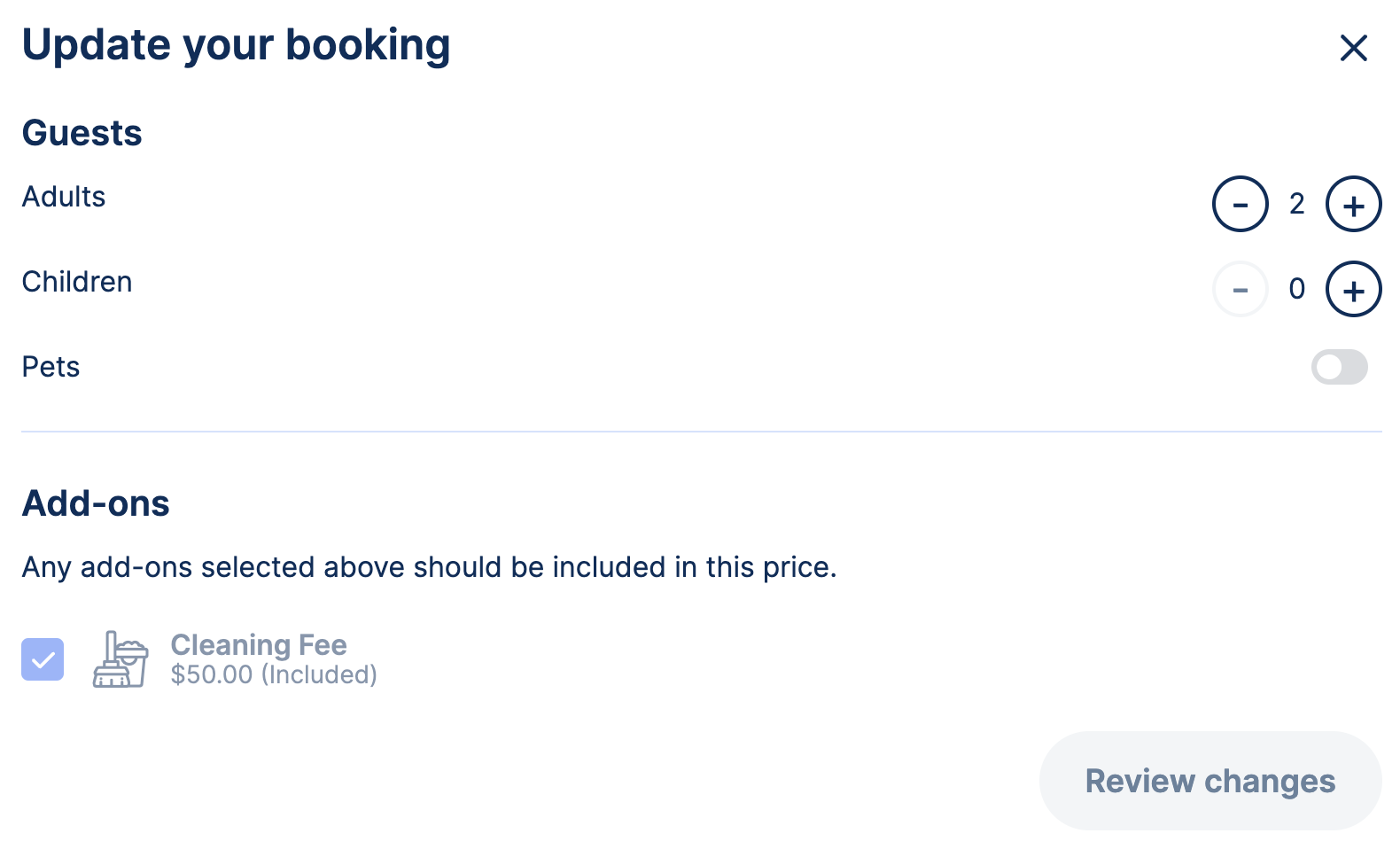Click the minus icon to remove an adult

pyautogui.click(x=1240, y=203)
